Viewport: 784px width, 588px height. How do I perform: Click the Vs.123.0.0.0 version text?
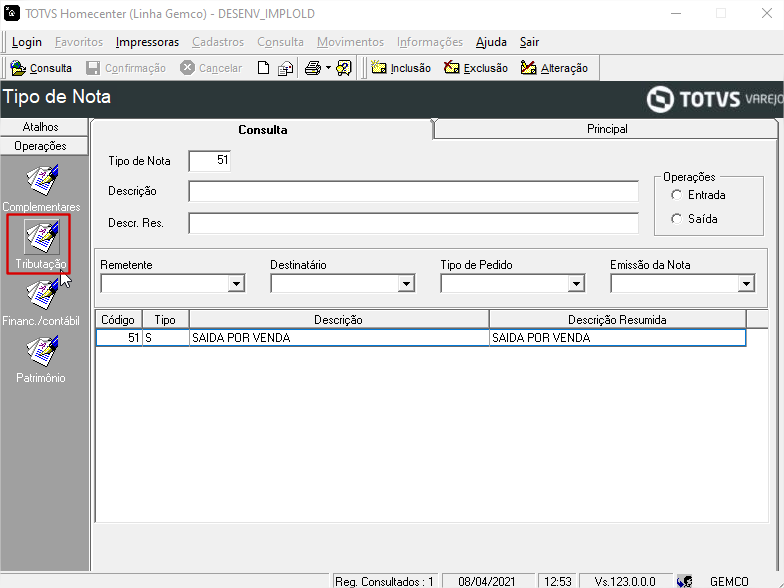click(x=625, y=582)
